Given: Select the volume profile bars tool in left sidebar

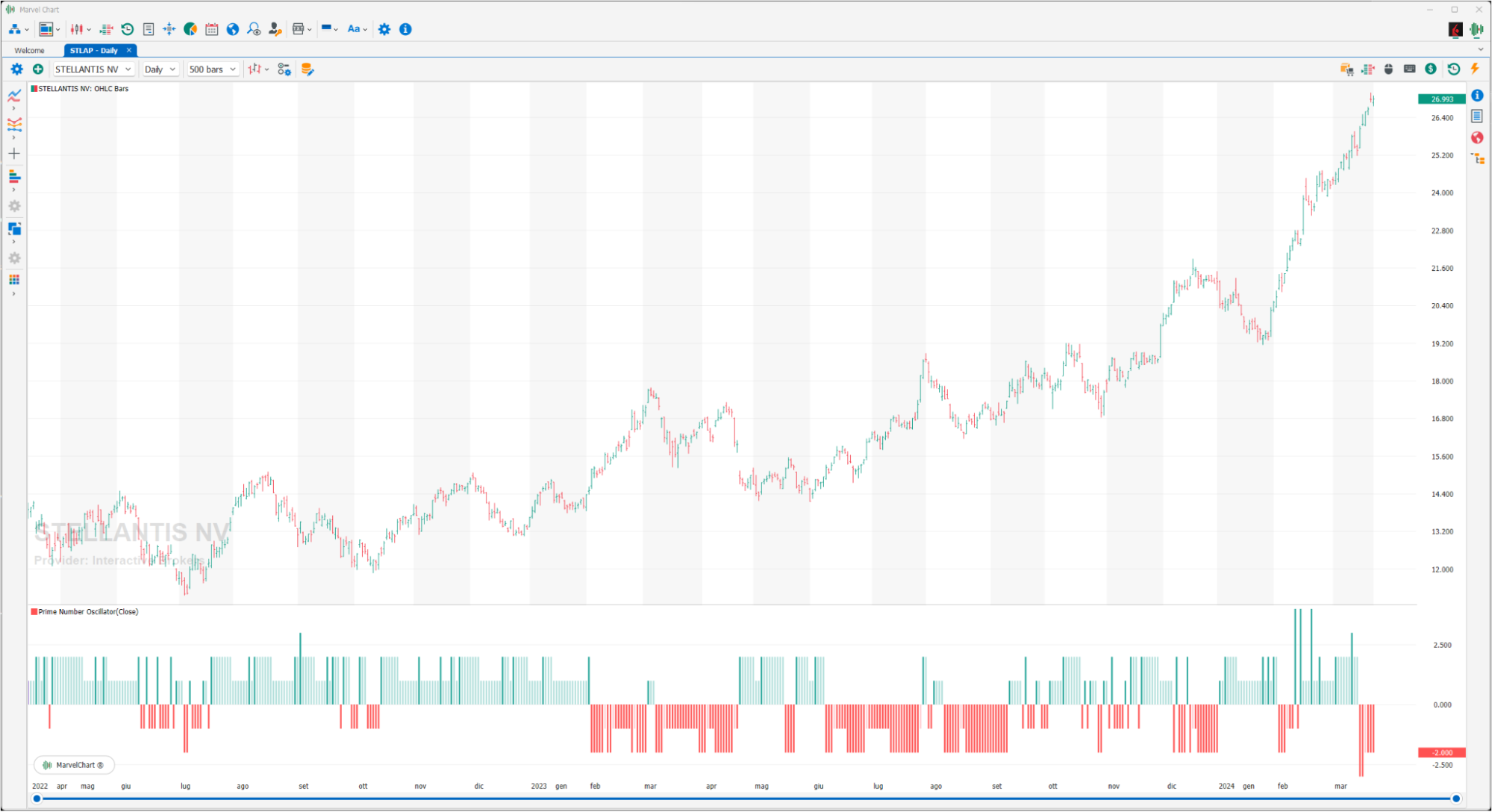Looking at the screenshot, I should (x=14, y=176).
